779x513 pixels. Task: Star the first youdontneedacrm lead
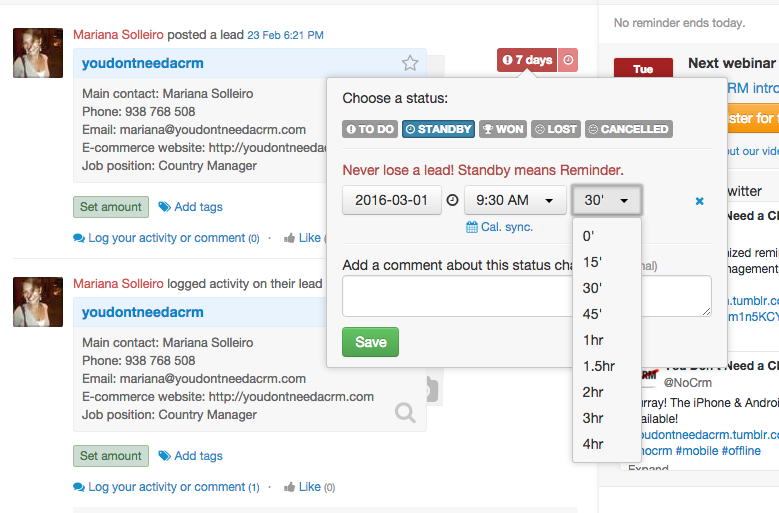pos(410,63)
